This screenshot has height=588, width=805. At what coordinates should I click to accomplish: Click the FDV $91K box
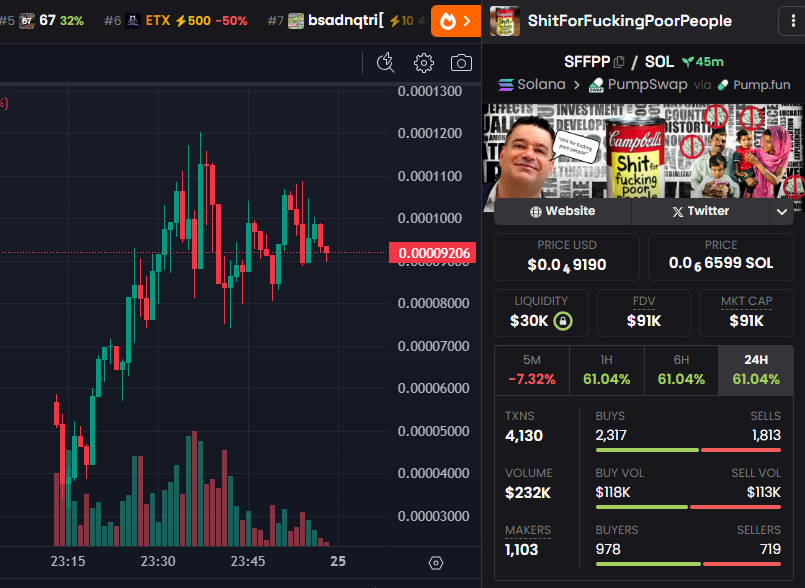644,313
